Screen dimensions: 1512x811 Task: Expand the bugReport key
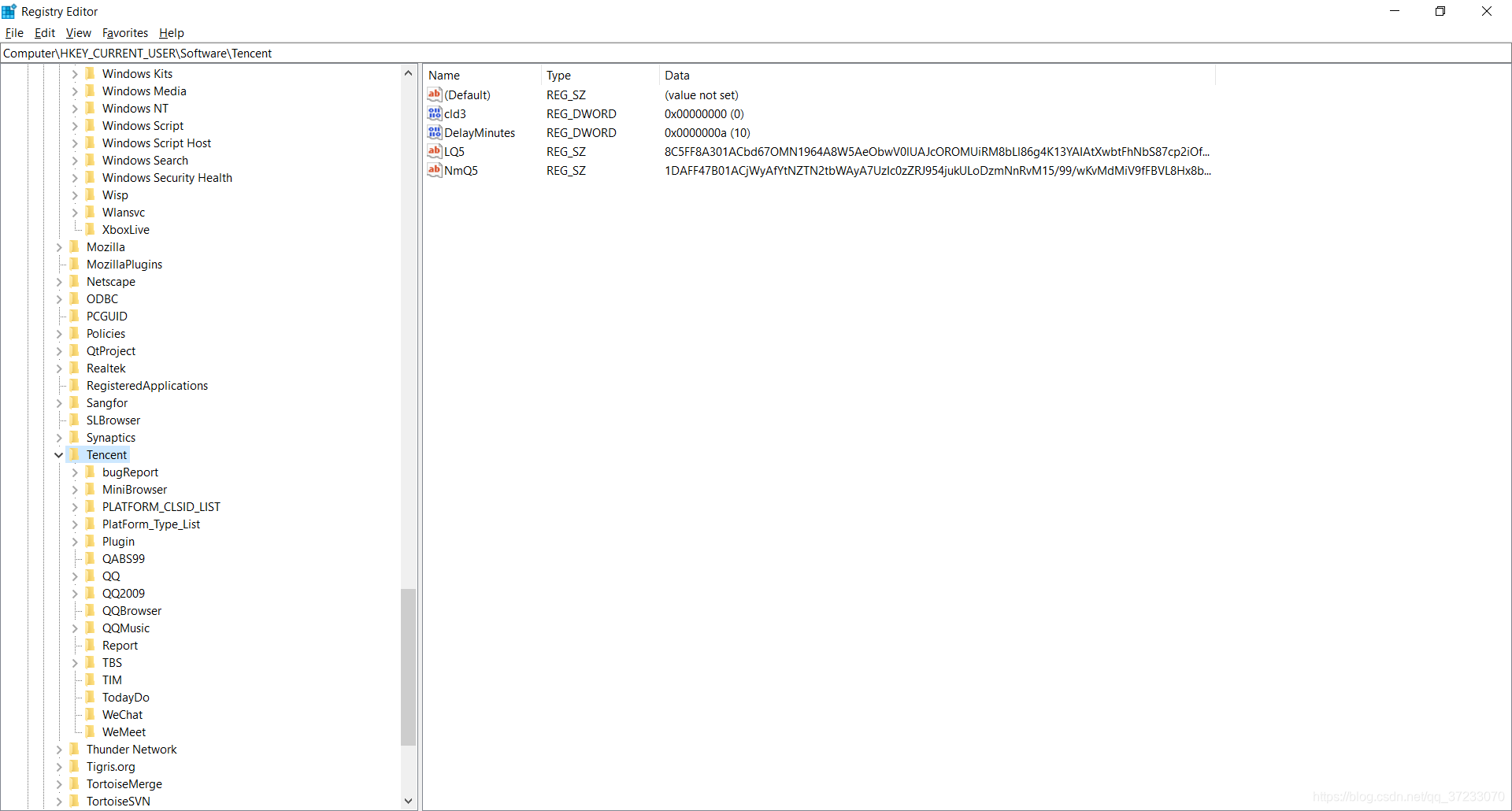[x=75, y=472]
